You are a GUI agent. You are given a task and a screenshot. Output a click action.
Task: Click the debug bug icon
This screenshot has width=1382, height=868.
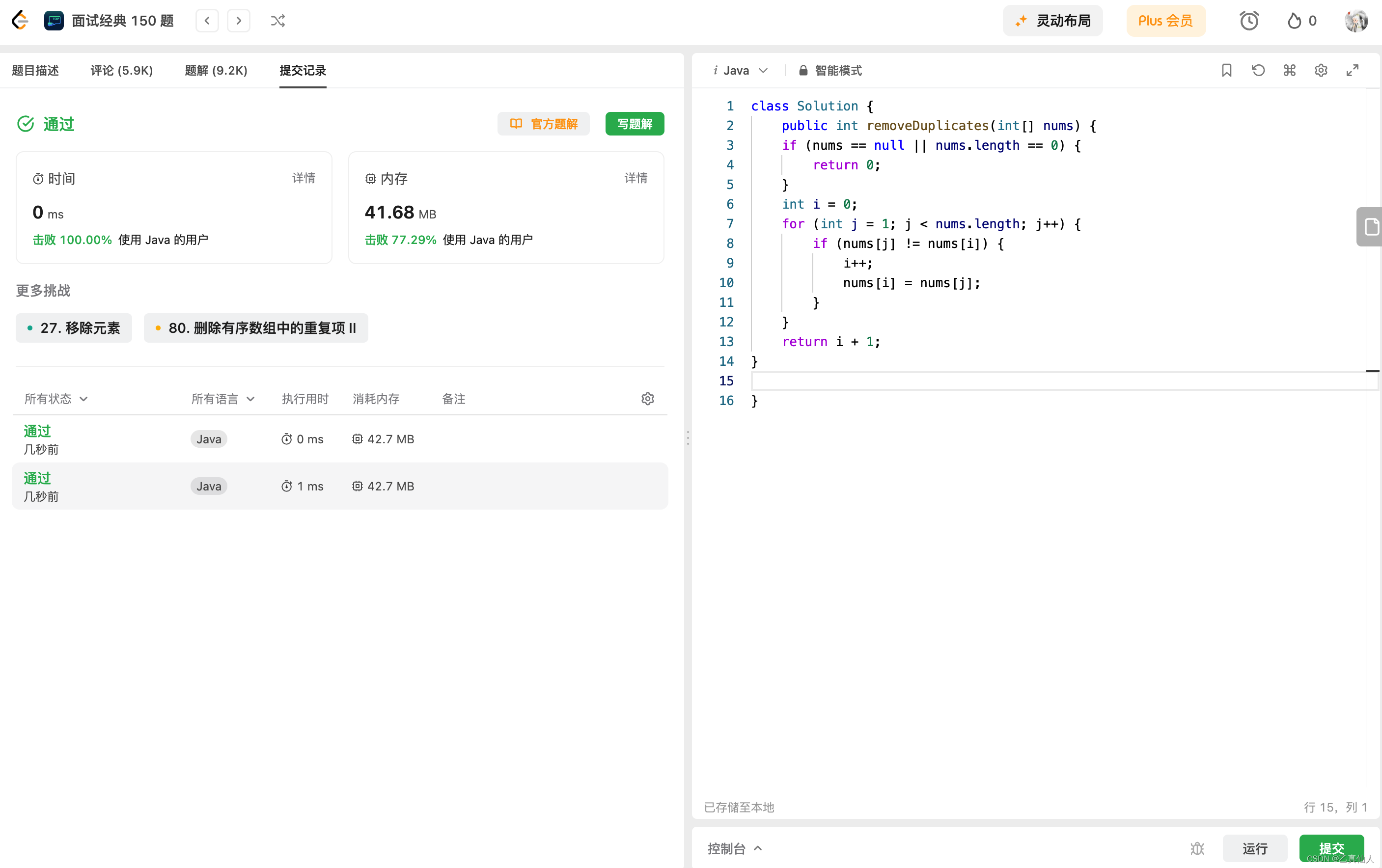point(1197,848)
